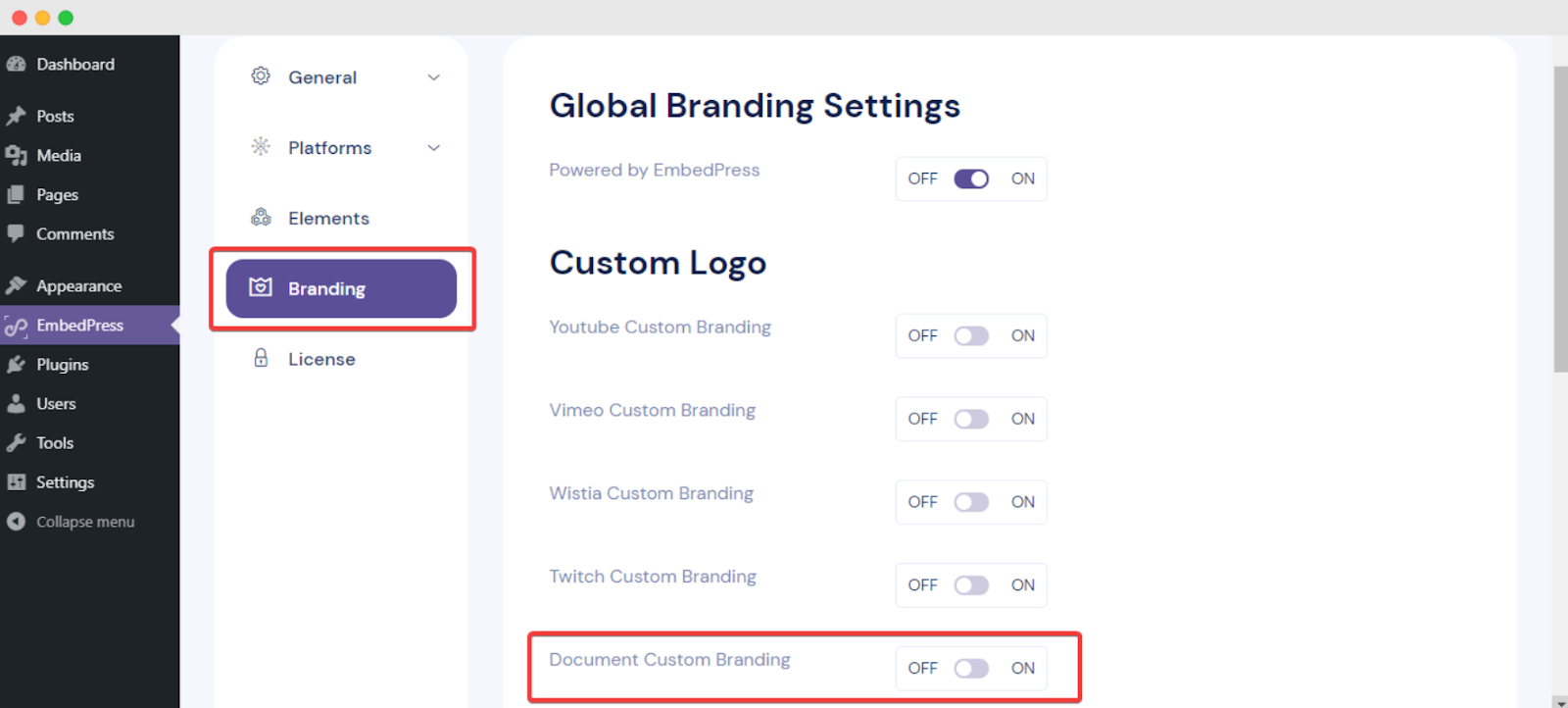Click the OFF label for Powered by EmbedPress
The width and height of the screenshot is (1568, 708).
click(922, 178)
